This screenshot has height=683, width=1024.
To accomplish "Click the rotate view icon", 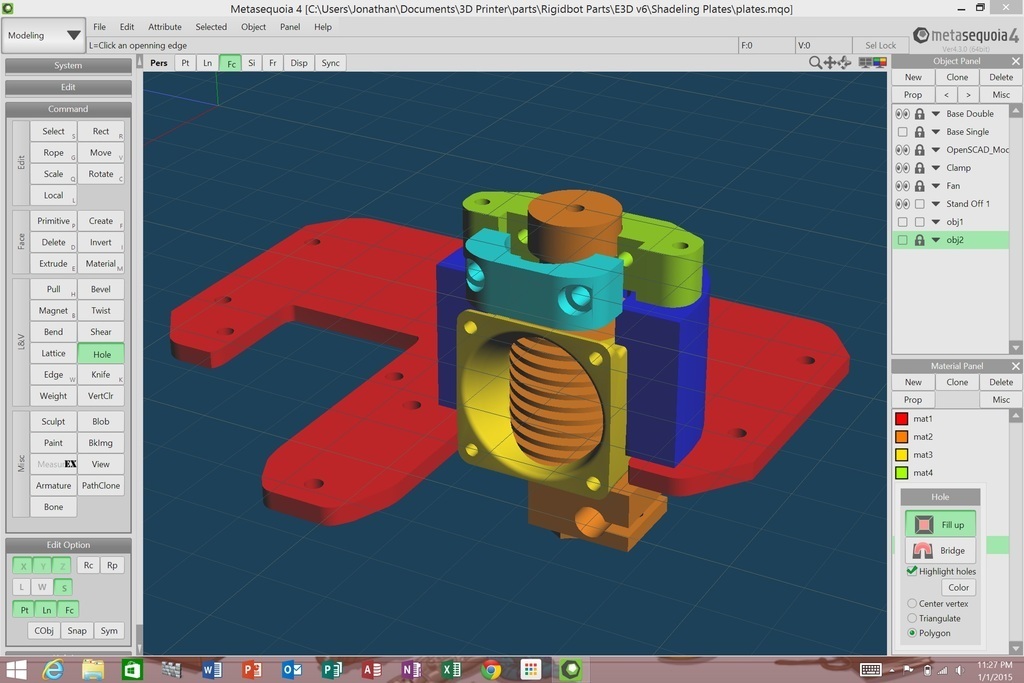I will pos(845,63).
